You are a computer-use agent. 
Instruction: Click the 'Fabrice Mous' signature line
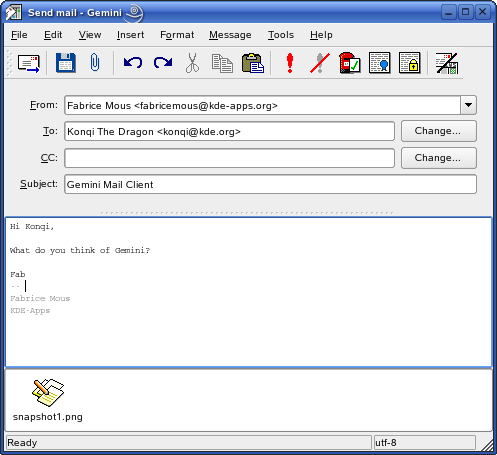click(40, 298)
